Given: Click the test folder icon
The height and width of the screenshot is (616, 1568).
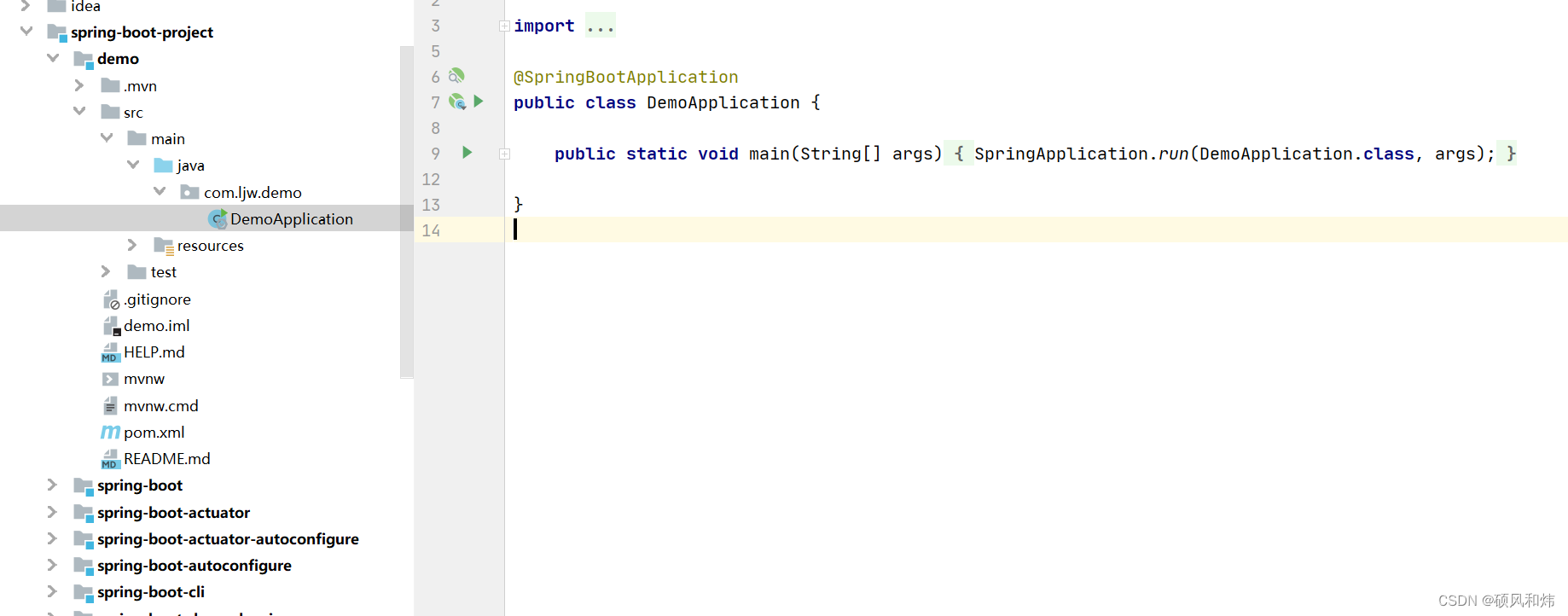Looking at the screenshot, I should pos(136,272).
